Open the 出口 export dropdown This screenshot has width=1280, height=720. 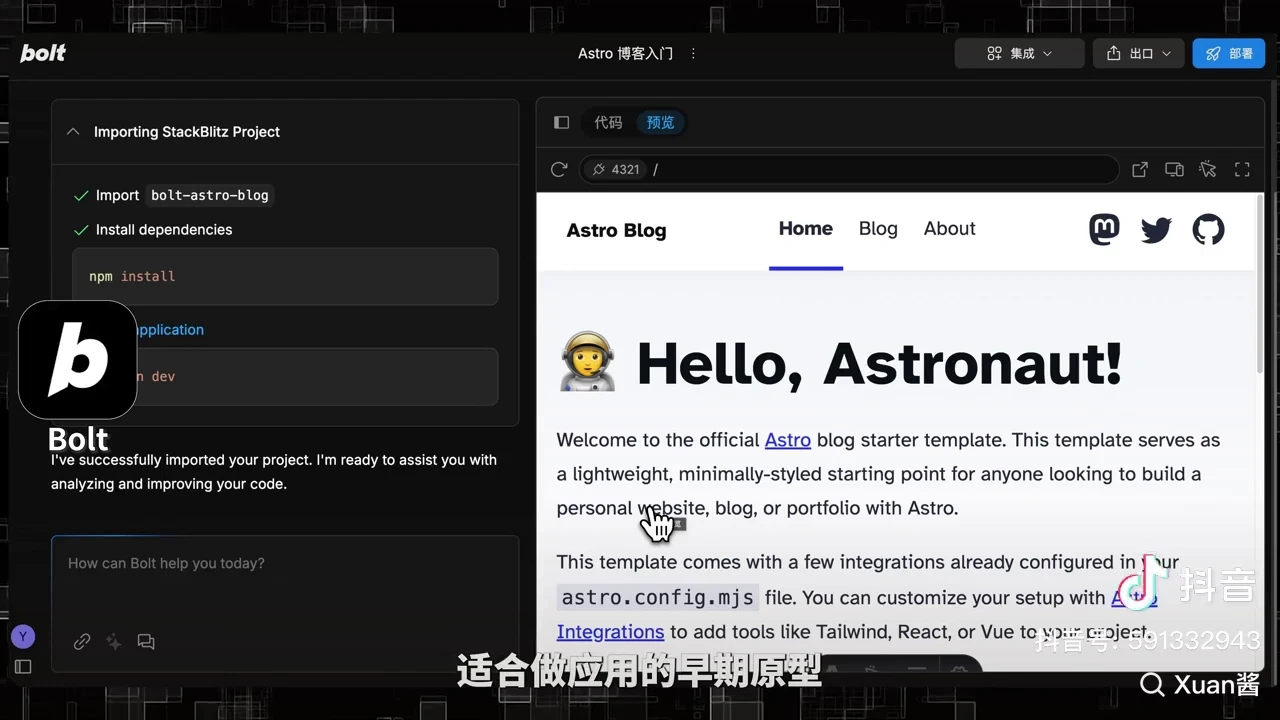tap(1138, 53)
